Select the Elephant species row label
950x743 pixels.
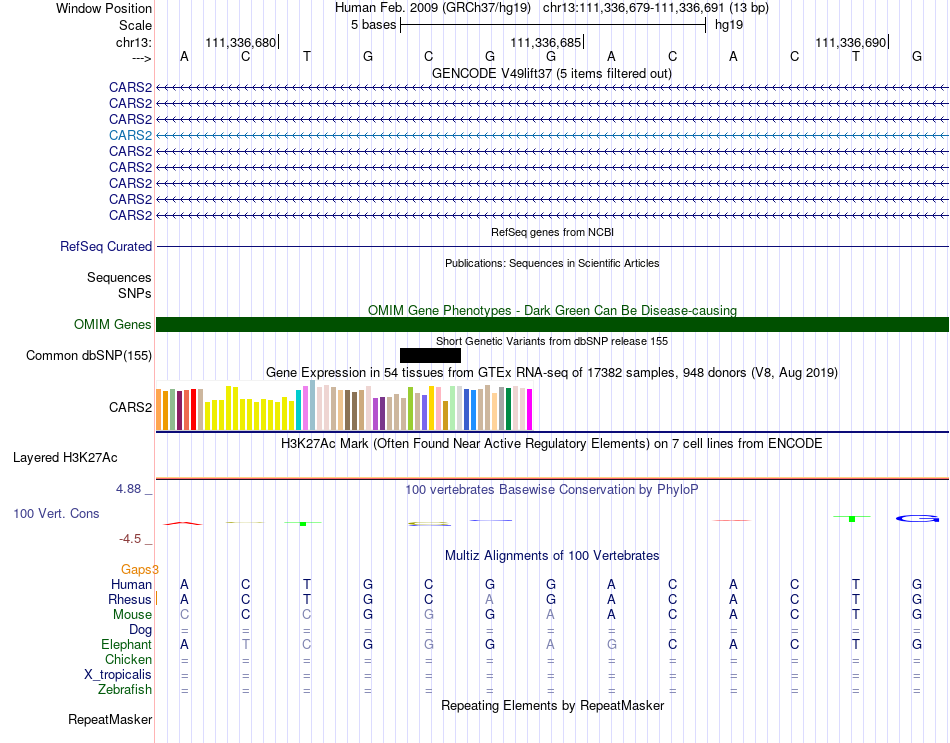point(127,644)
